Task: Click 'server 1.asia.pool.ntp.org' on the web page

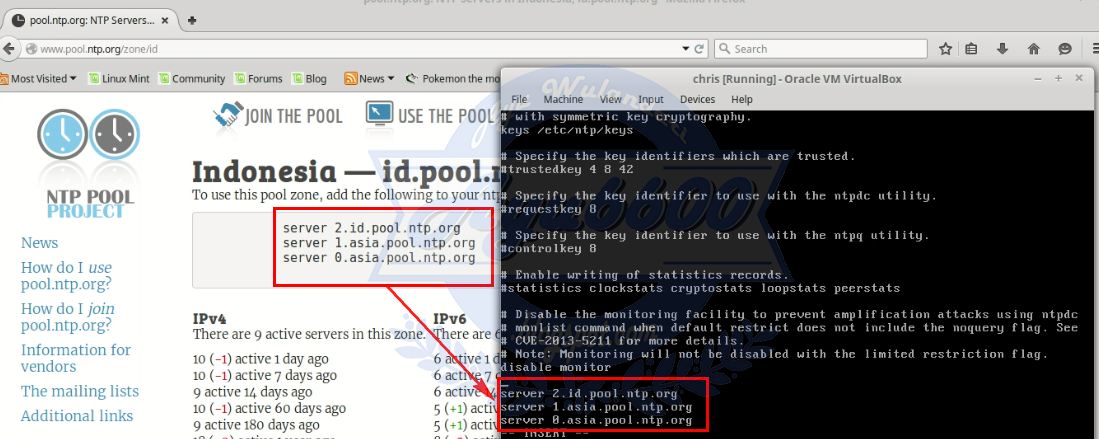Action: [x=379, y=243]
